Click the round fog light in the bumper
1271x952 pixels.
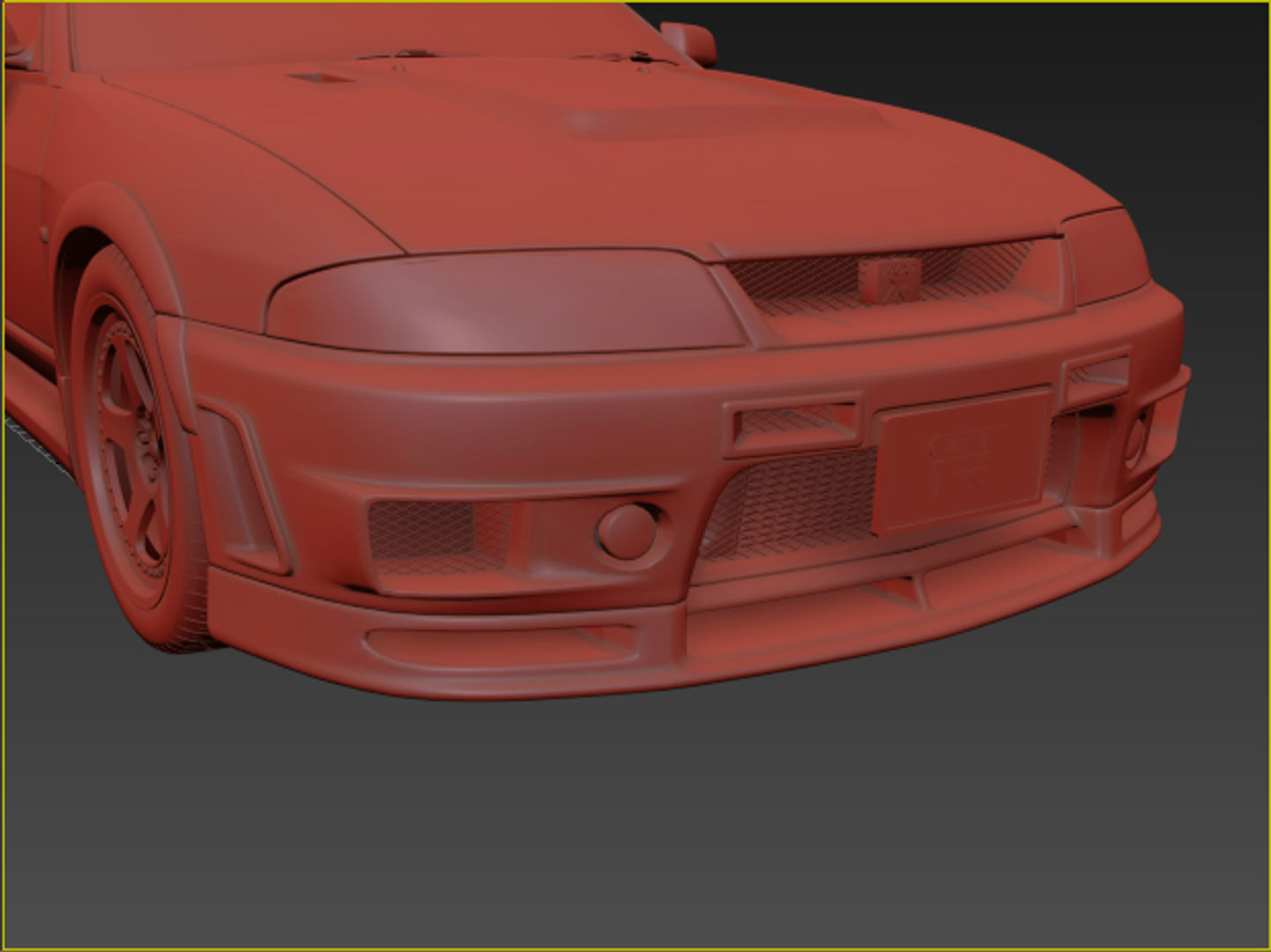628,532
